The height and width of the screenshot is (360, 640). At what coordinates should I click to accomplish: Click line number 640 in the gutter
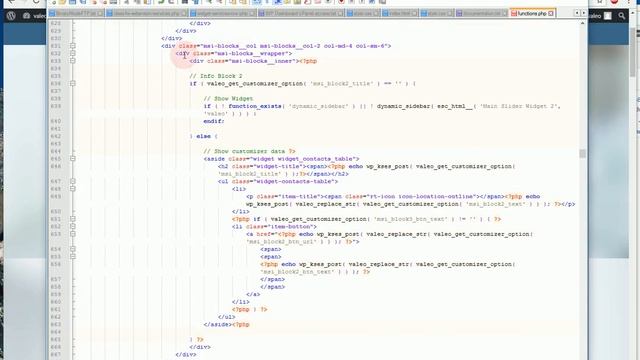click(56, 121)
